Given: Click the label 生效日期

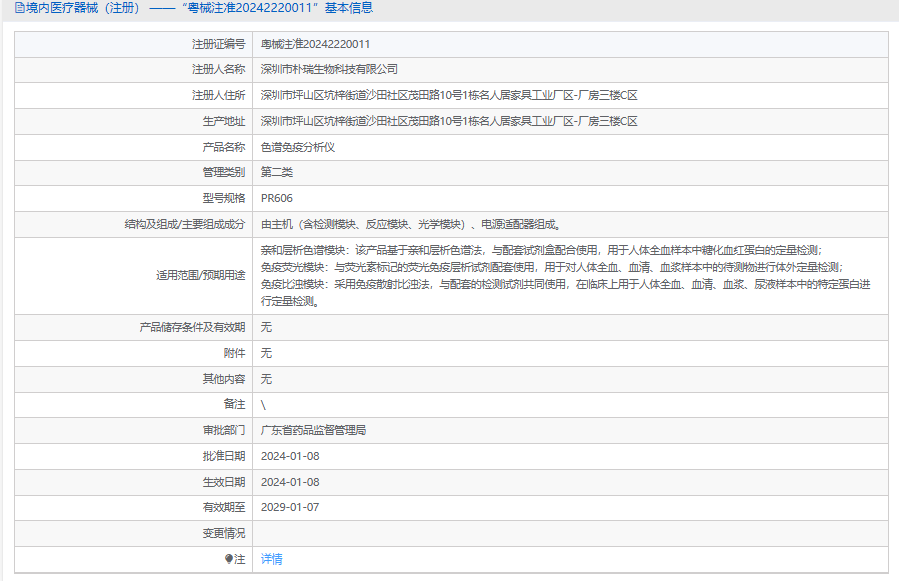Looking at the screenshot, I should tap(224, 482).
